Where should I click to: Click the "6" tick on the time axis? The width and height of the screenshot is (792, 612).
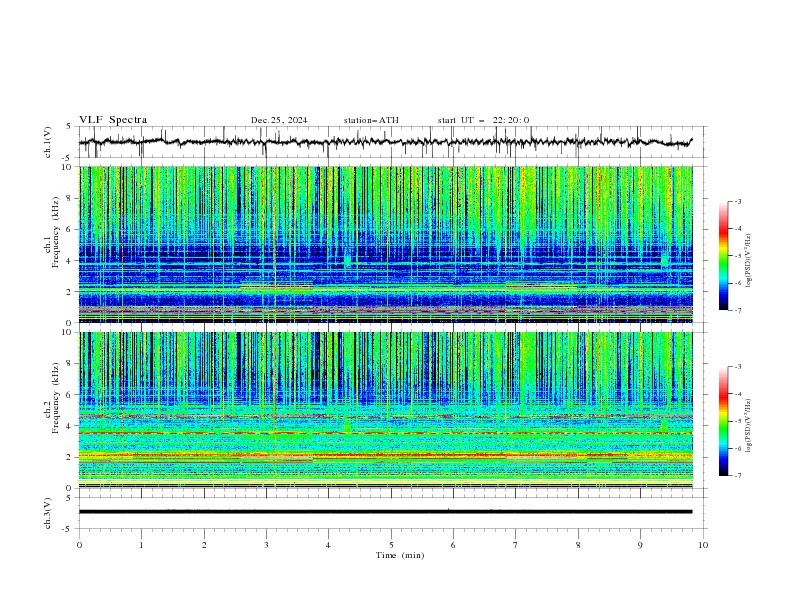click(x=453, y=545)
